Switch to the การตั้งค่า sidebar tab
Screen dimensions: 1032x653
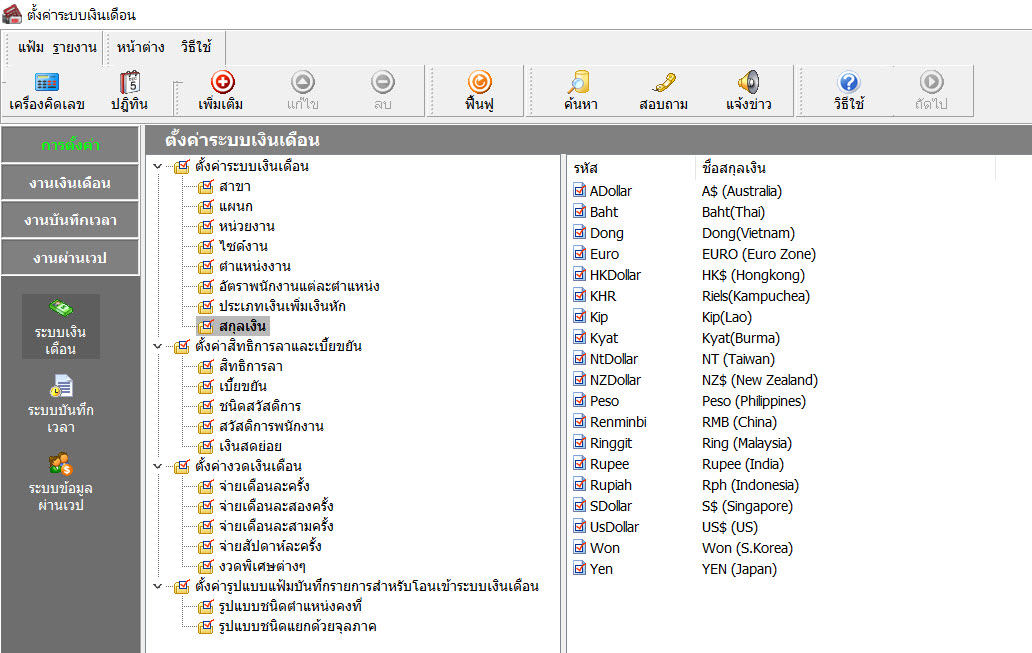coord(70,145)
